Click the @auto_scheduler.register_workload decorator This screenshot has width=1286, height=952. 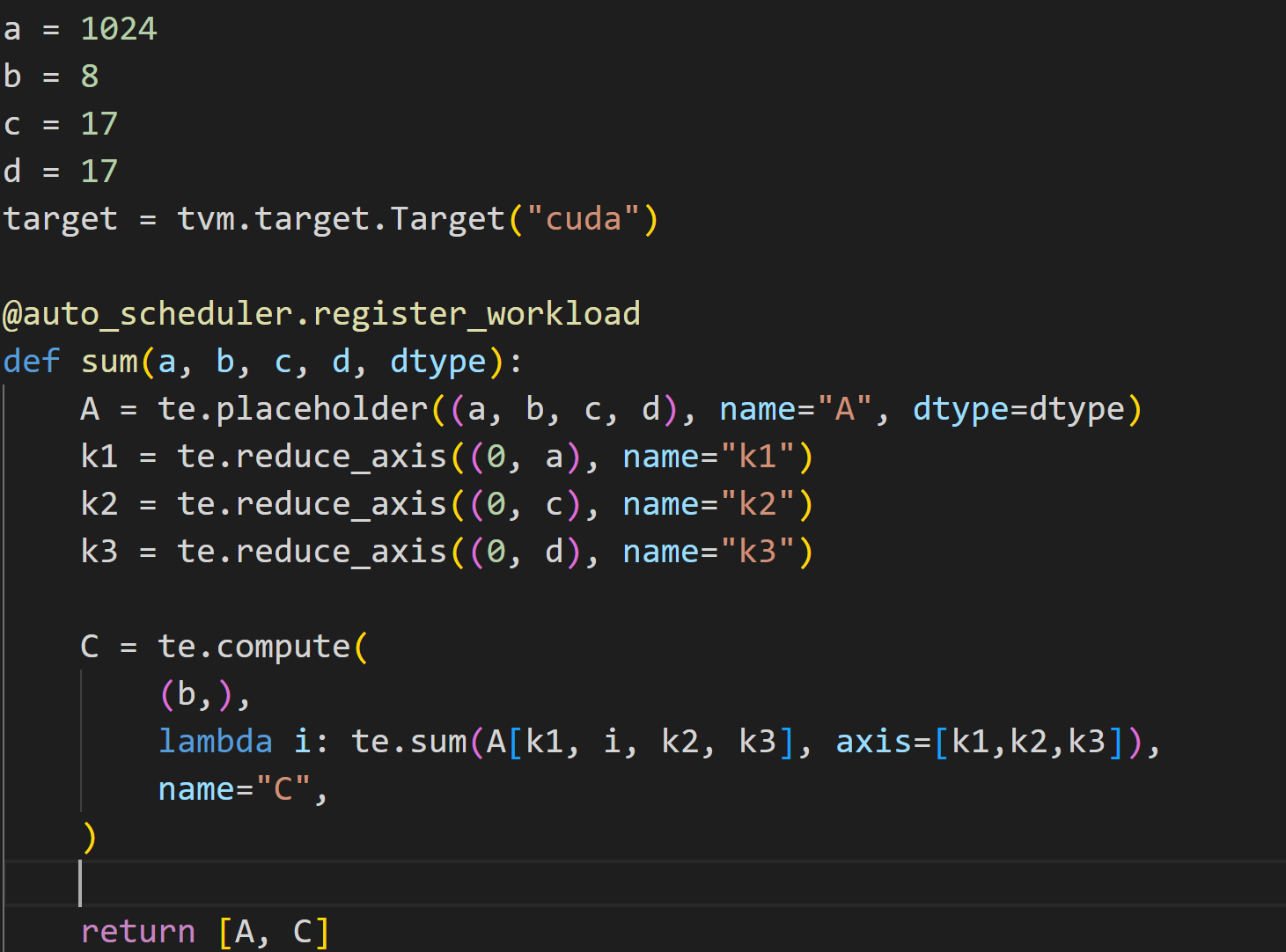321,314
